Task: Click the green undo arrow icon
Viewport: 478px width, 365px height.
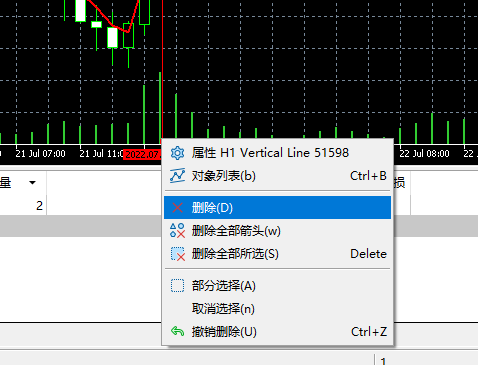Action: click(x=177, y=331)
